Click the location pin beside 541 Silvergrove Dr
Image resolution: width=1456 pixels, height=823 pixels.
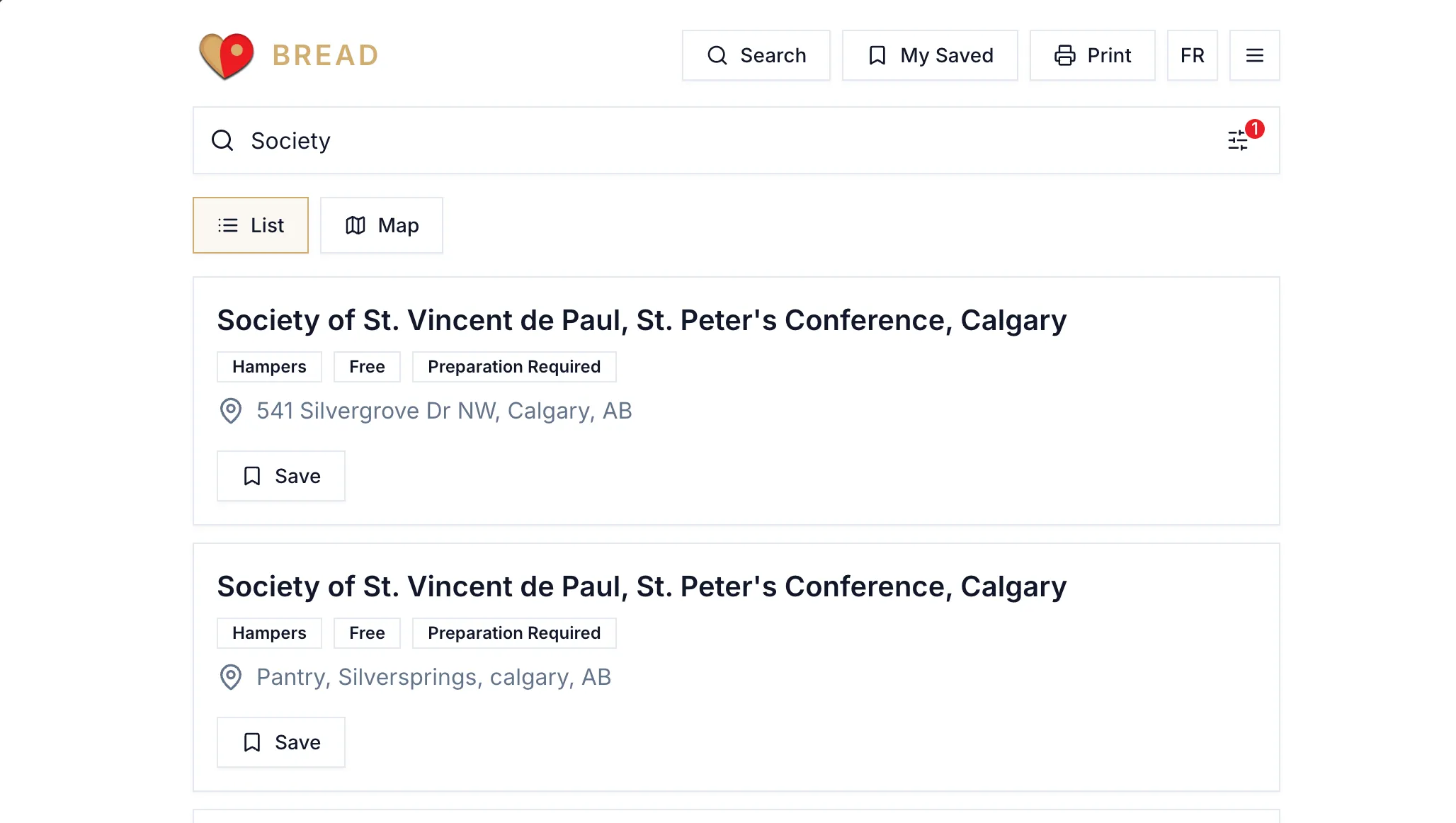pos(229,411)
